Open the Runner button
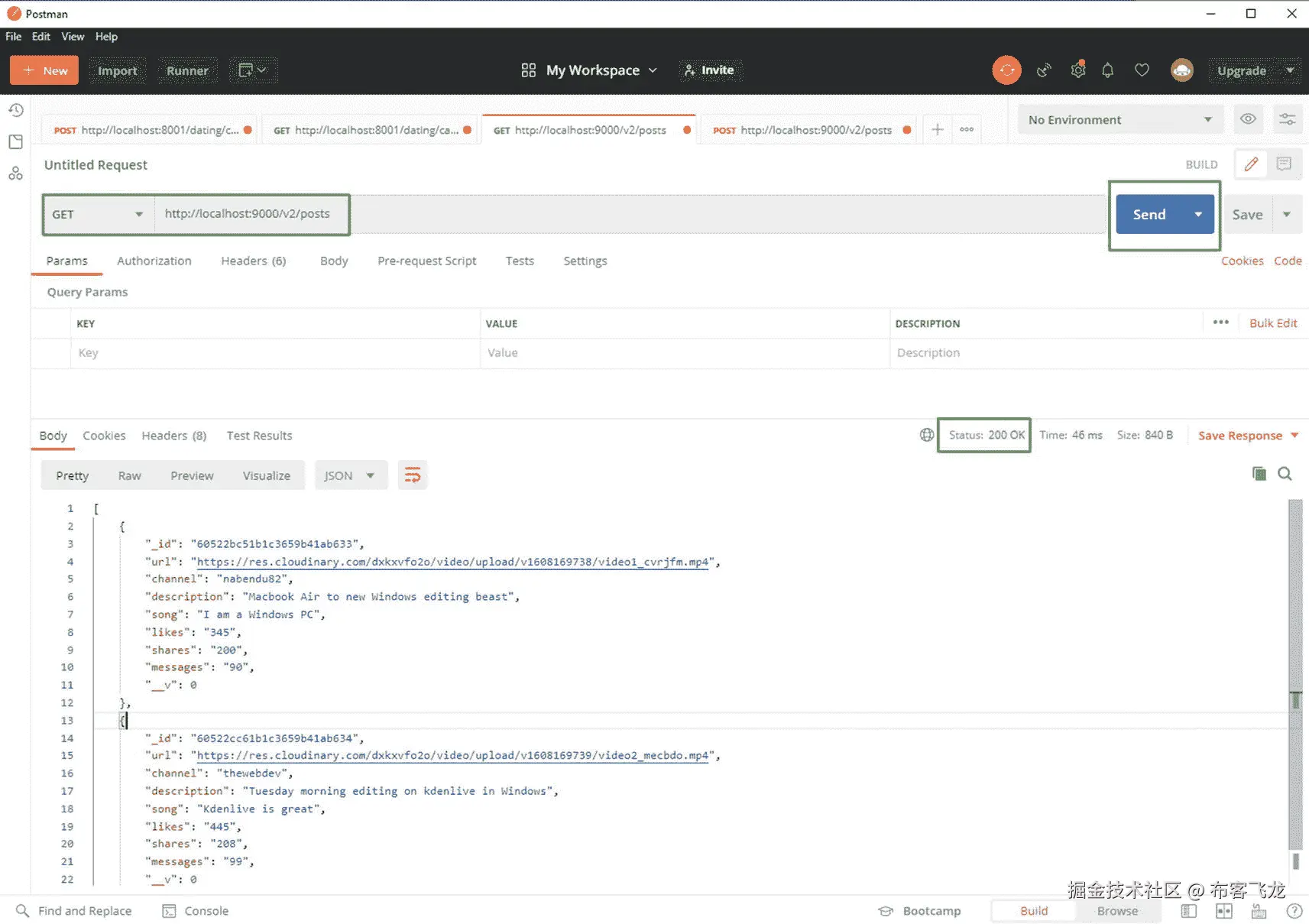 click(187, 70)
